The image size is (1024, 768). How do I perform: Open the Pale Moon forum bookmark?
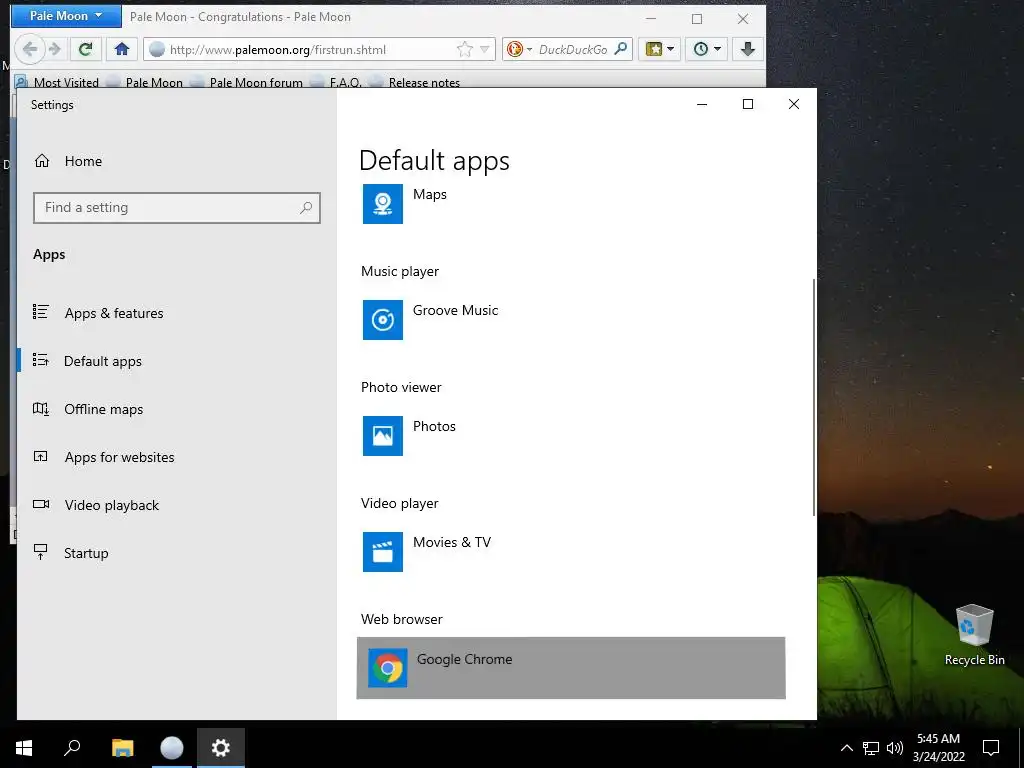click(x=247, y=82)
